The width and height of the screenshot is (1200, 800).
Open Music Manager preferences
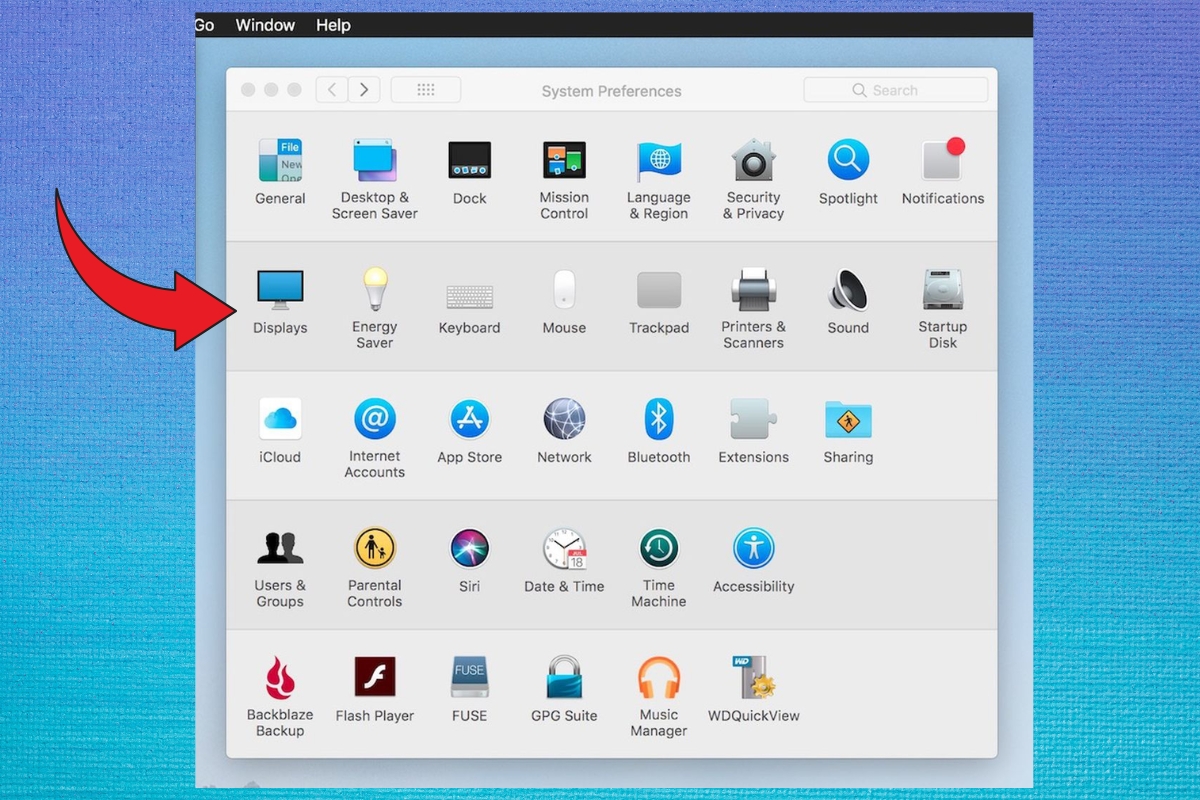click(659, 696)
